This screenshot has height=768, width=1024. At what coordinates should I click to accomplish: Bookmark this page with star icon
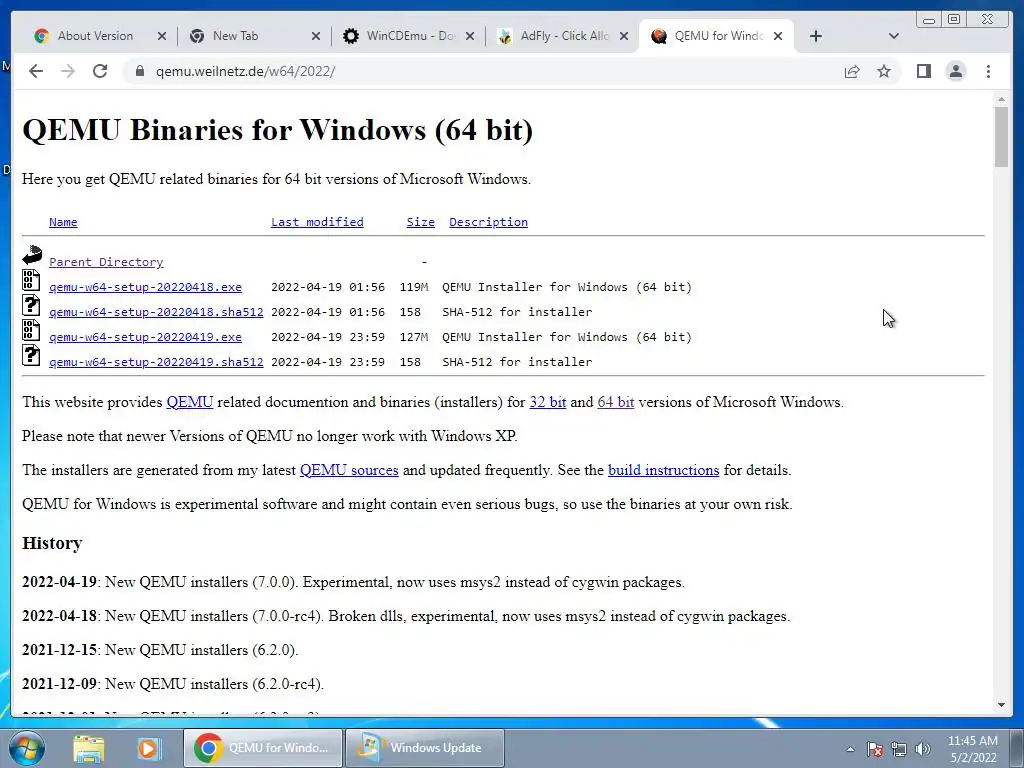(x=884, y=71)
